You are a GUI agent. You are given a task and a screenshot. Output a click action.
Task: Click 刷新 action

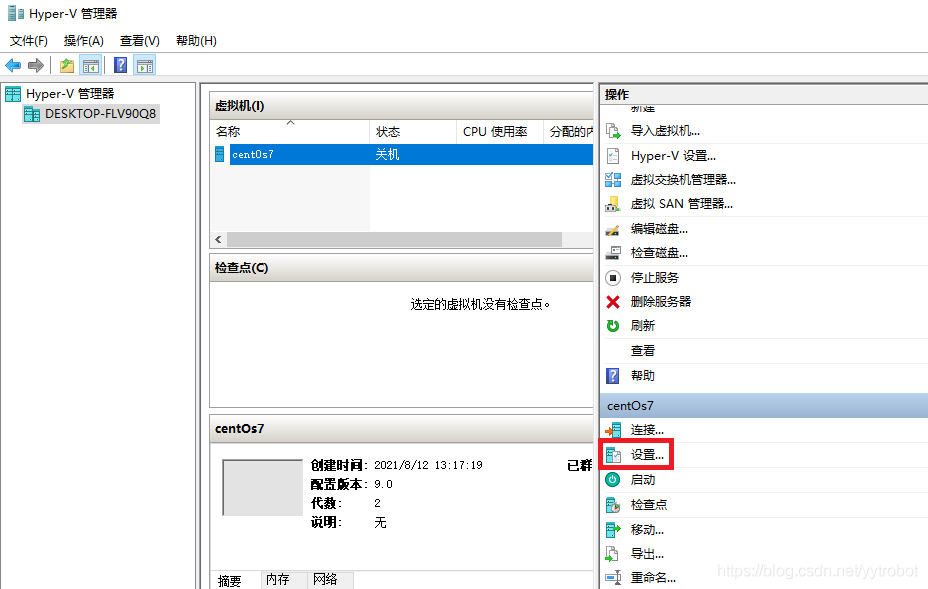pos(643,326)
